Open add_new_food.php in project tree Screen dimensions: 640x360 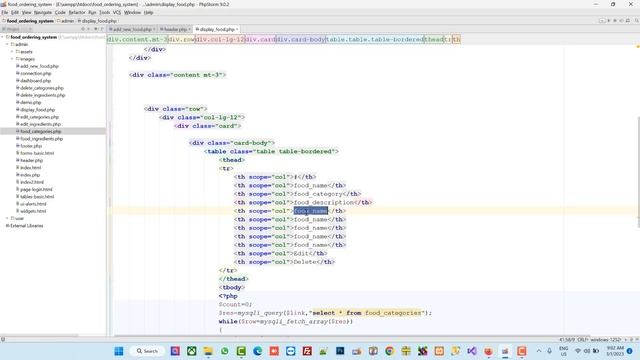pos(39,66)
